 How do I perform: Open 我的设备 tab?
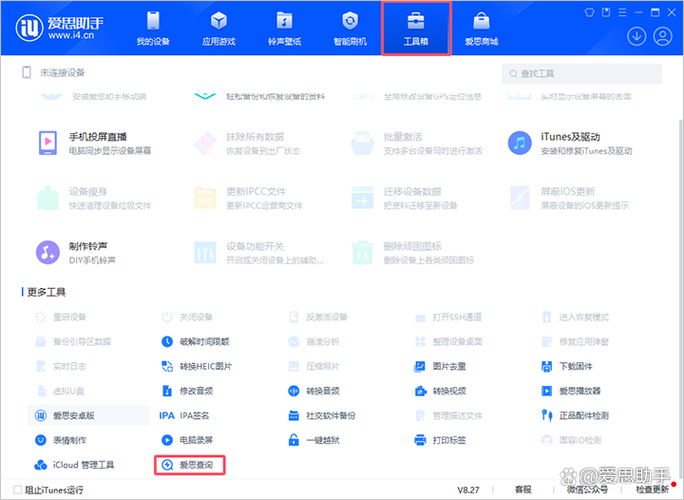(x=153, y=28)
